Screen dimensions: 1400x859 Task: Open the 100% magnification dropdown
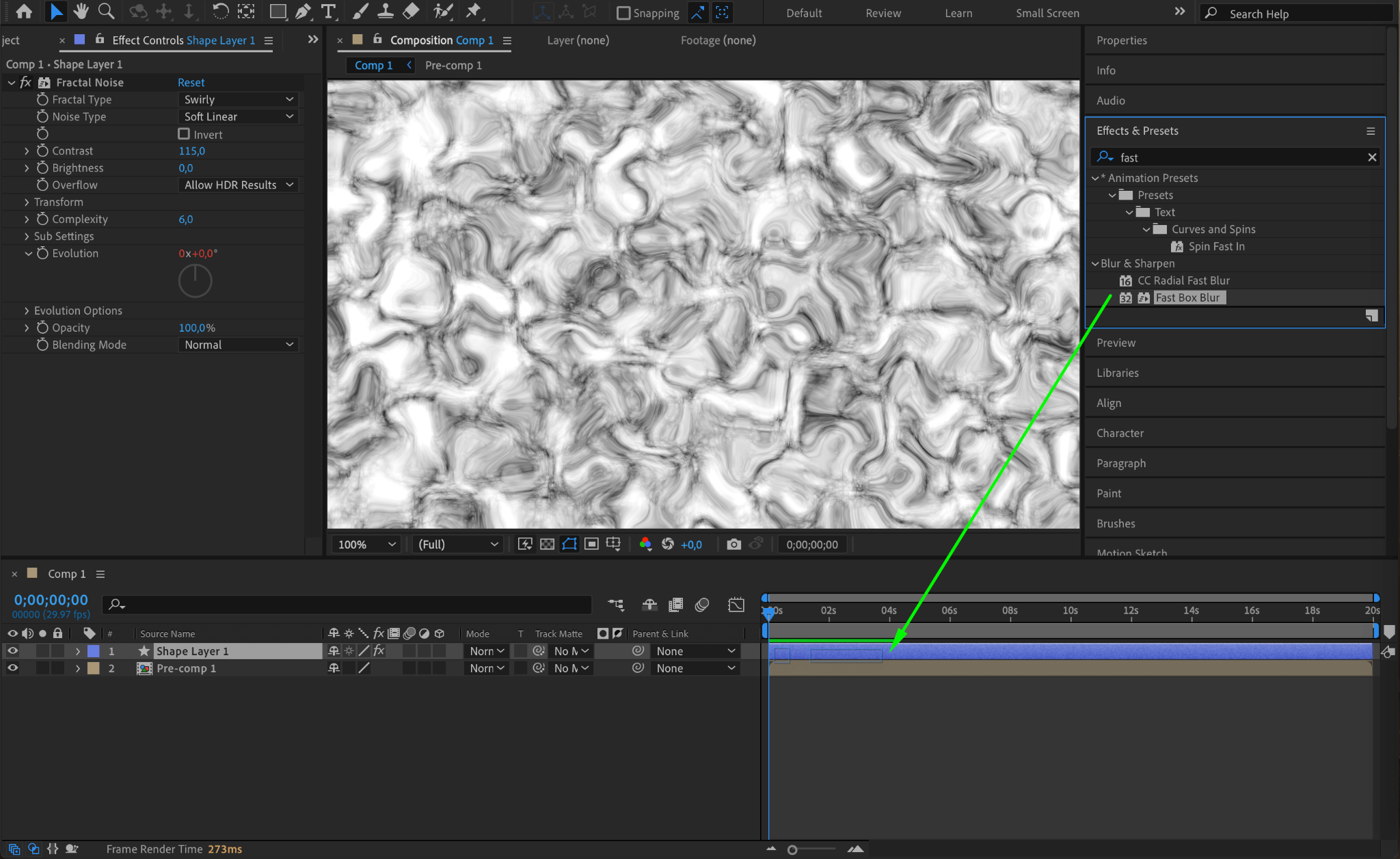pos(366,544)
